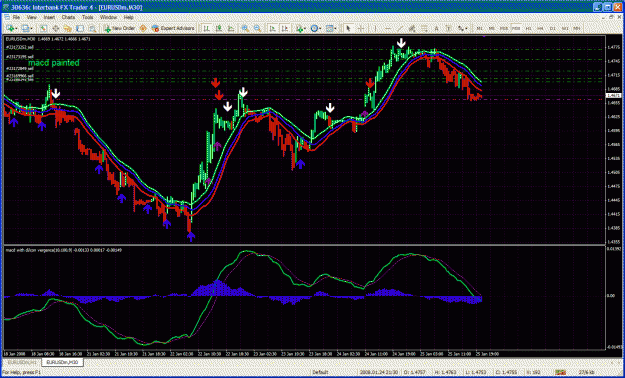Switch timeframe to M1
625x378 pixels.
point(480,28)
